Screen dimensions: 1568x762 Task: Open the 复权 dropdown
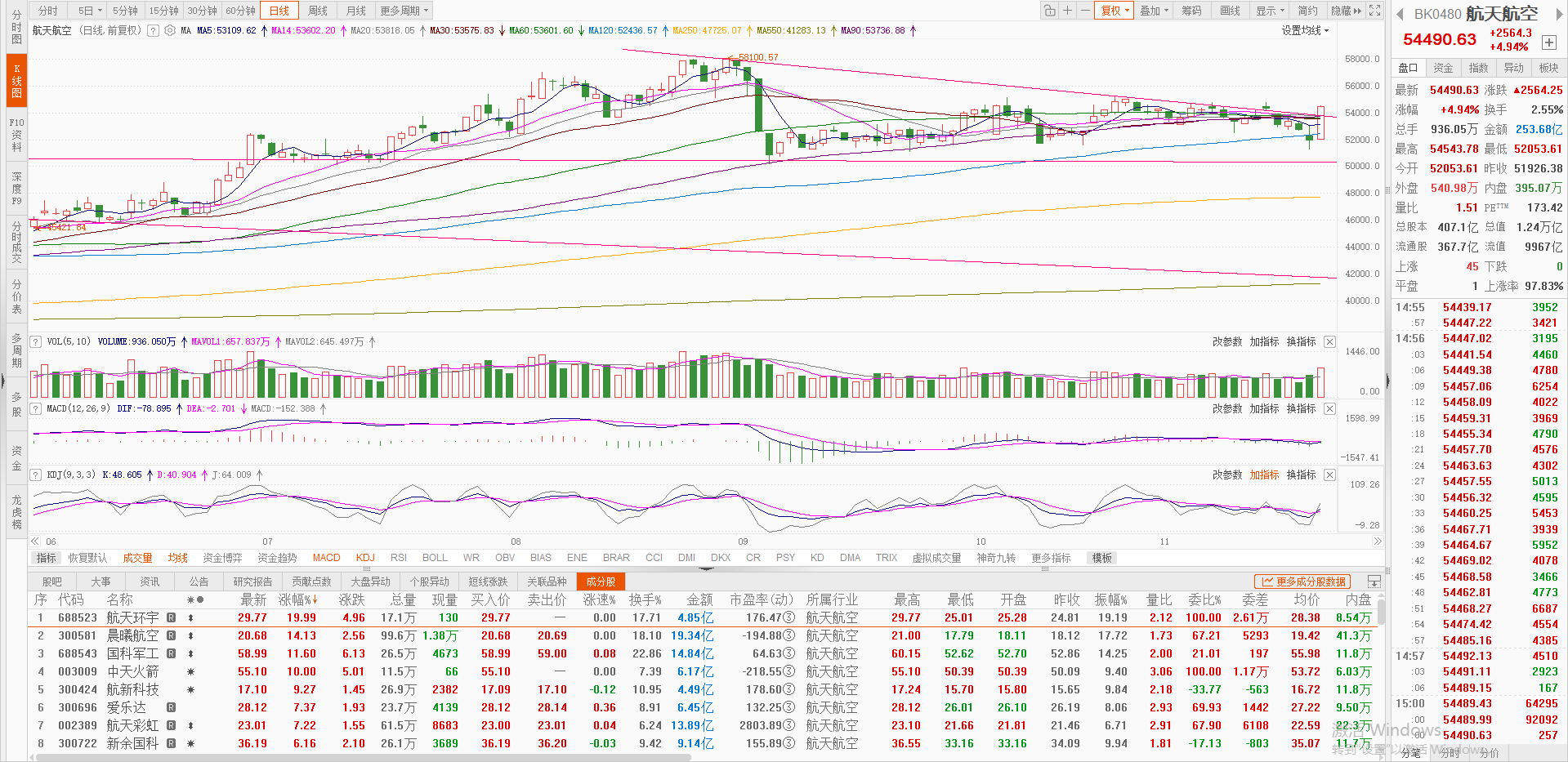click(1115, 11)
